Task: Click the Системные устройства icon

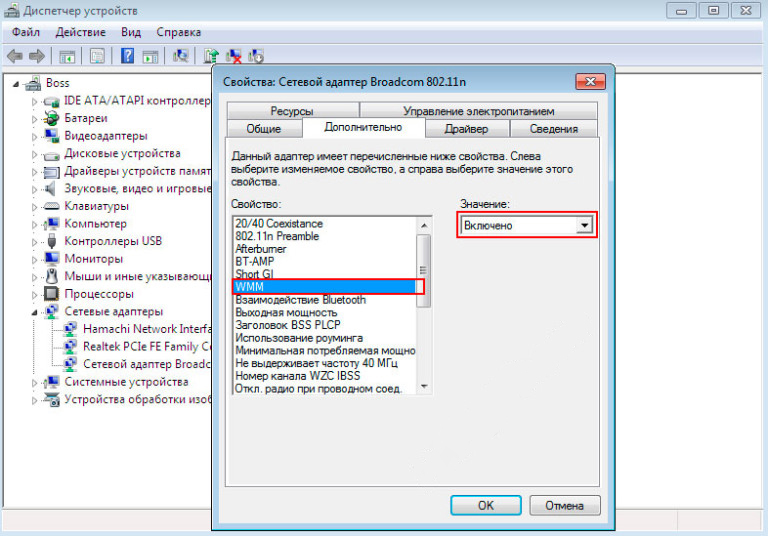Action: coord(51,382)
